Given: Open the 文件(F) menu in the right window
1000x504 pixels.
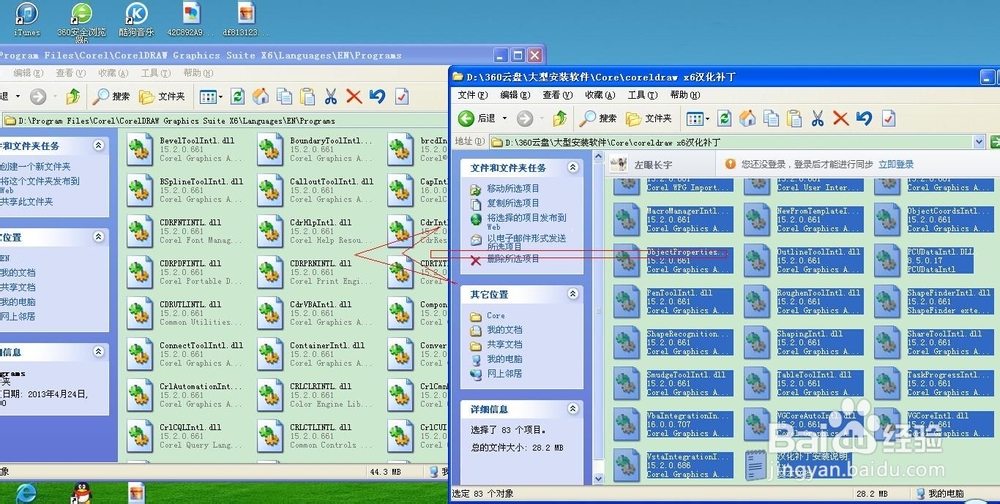Looking at the screenshot, I should click(x=473, y=95).
